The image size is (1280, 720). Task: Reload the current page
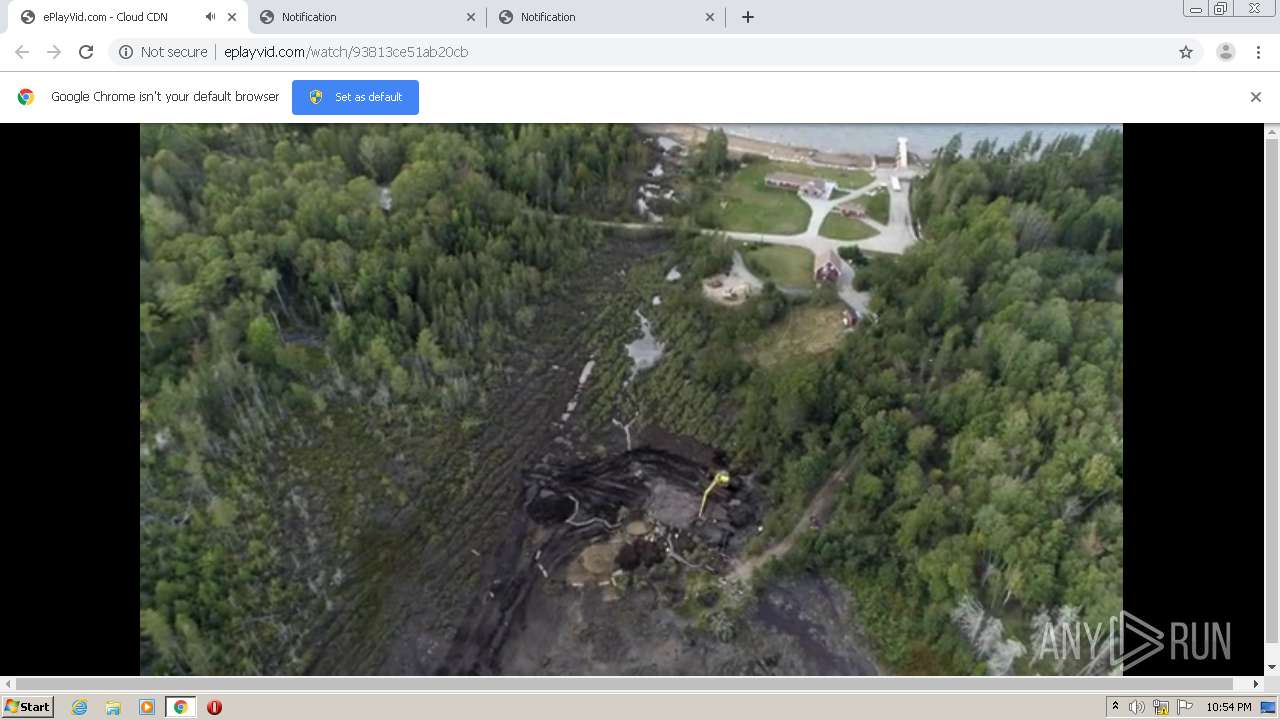tap(86, 52)
